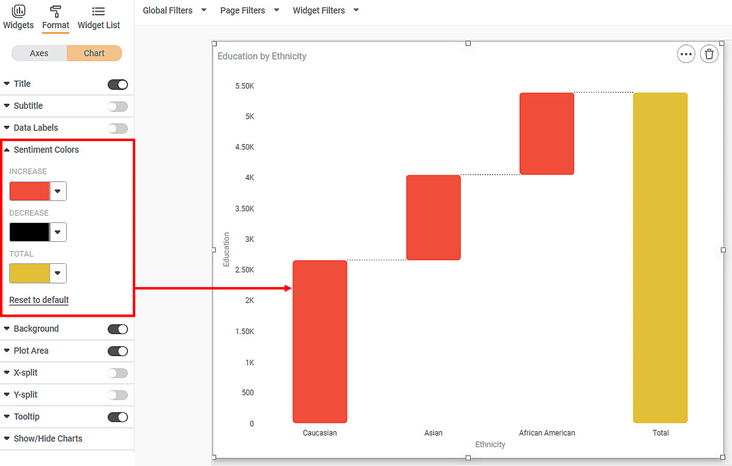Screen dimensions: 732x466
Task: Open the Decrease color dropdown arrow
Action: point(58,232)
